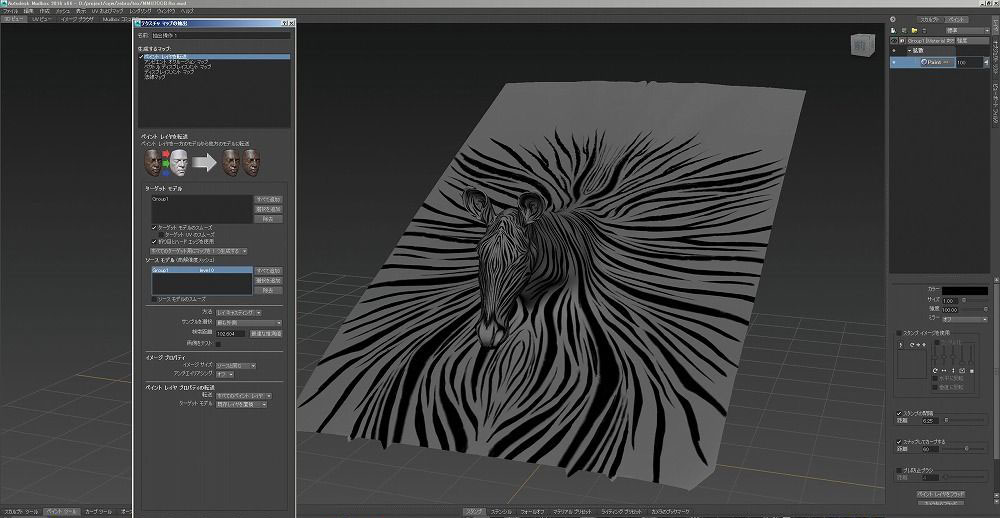
Task: Open the image size dropdown
Action: click(x=236, y=366)
